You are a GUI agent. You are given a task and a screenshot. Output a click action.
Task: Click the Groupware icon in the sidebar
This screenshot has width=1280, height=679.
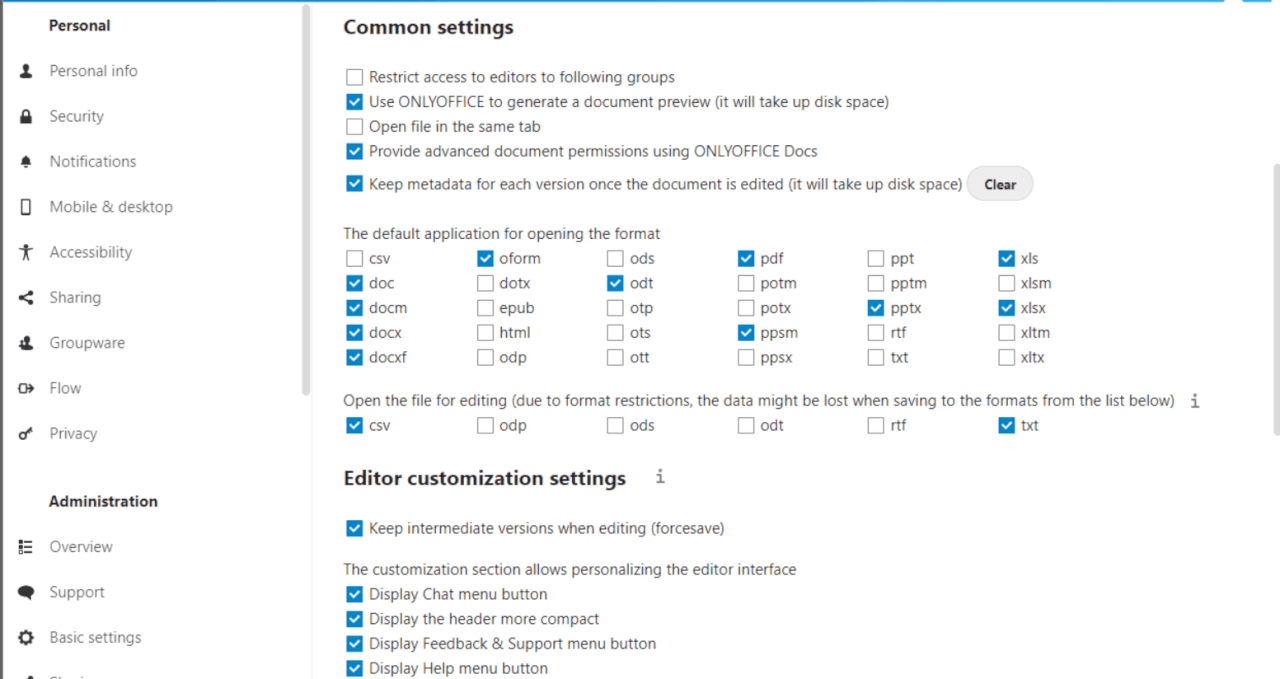click(x=25, y=342)
